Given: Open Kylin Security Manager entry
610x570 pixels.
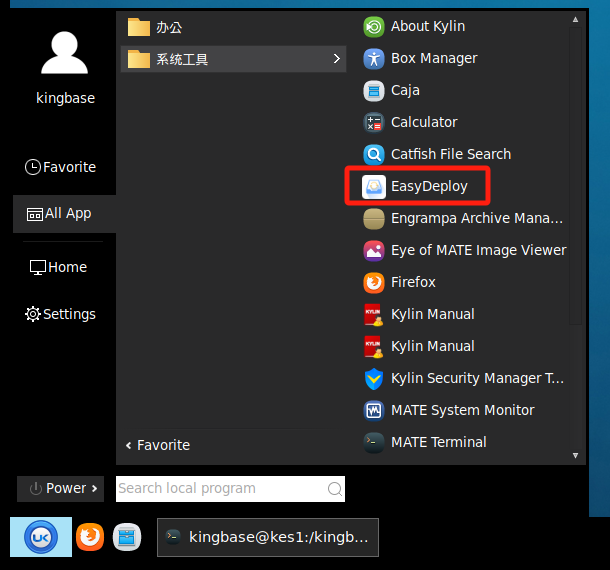Looking at the screenshot, I should 477,378.
